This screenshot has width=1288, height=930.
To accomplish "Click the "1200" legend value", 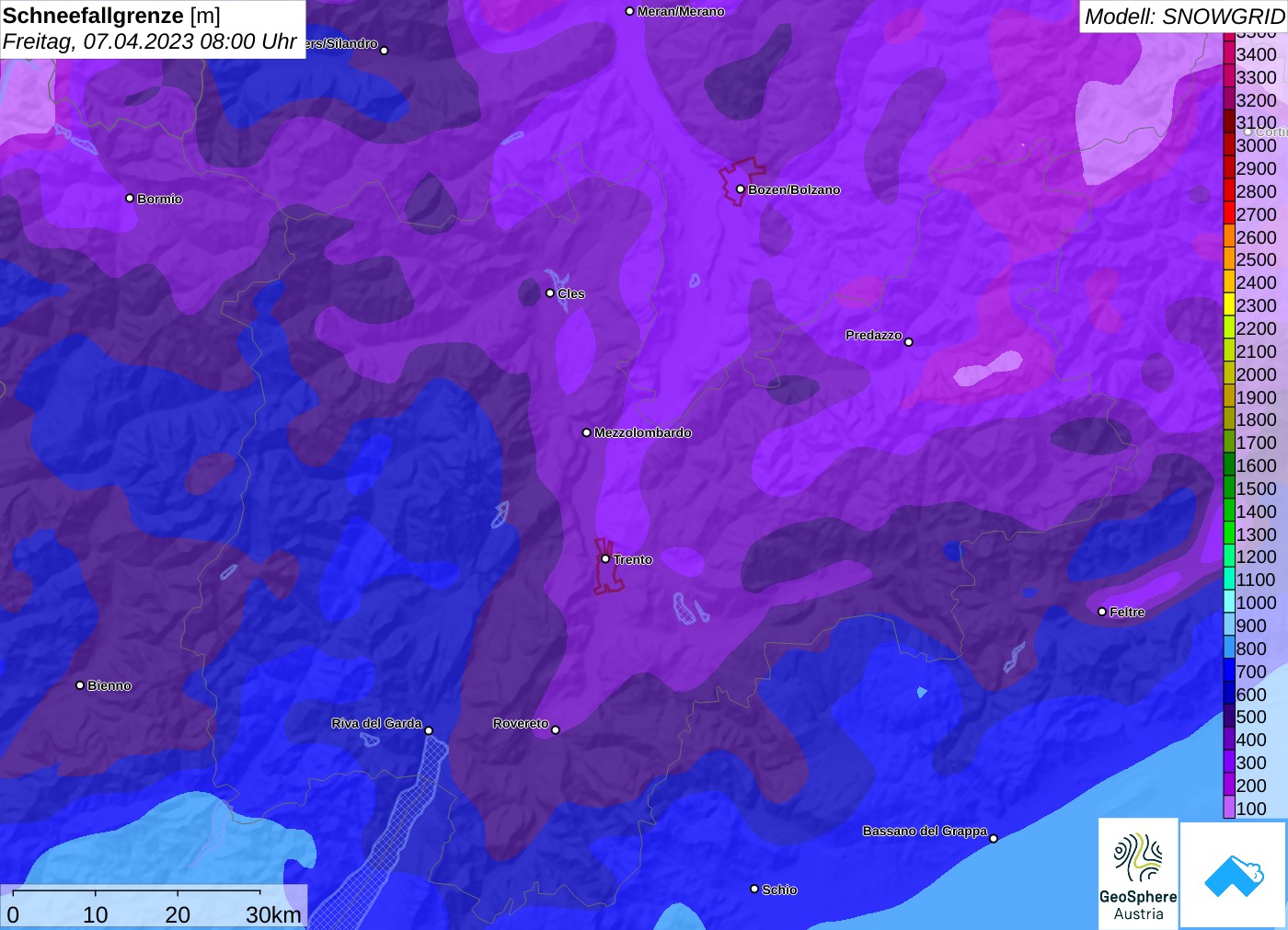I will (1256, 557).
